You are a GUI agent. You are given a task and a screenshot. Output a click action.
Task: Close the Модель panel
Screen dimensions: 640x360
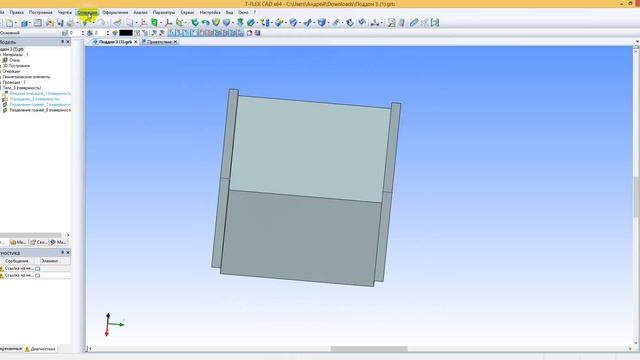coord(68,42)
